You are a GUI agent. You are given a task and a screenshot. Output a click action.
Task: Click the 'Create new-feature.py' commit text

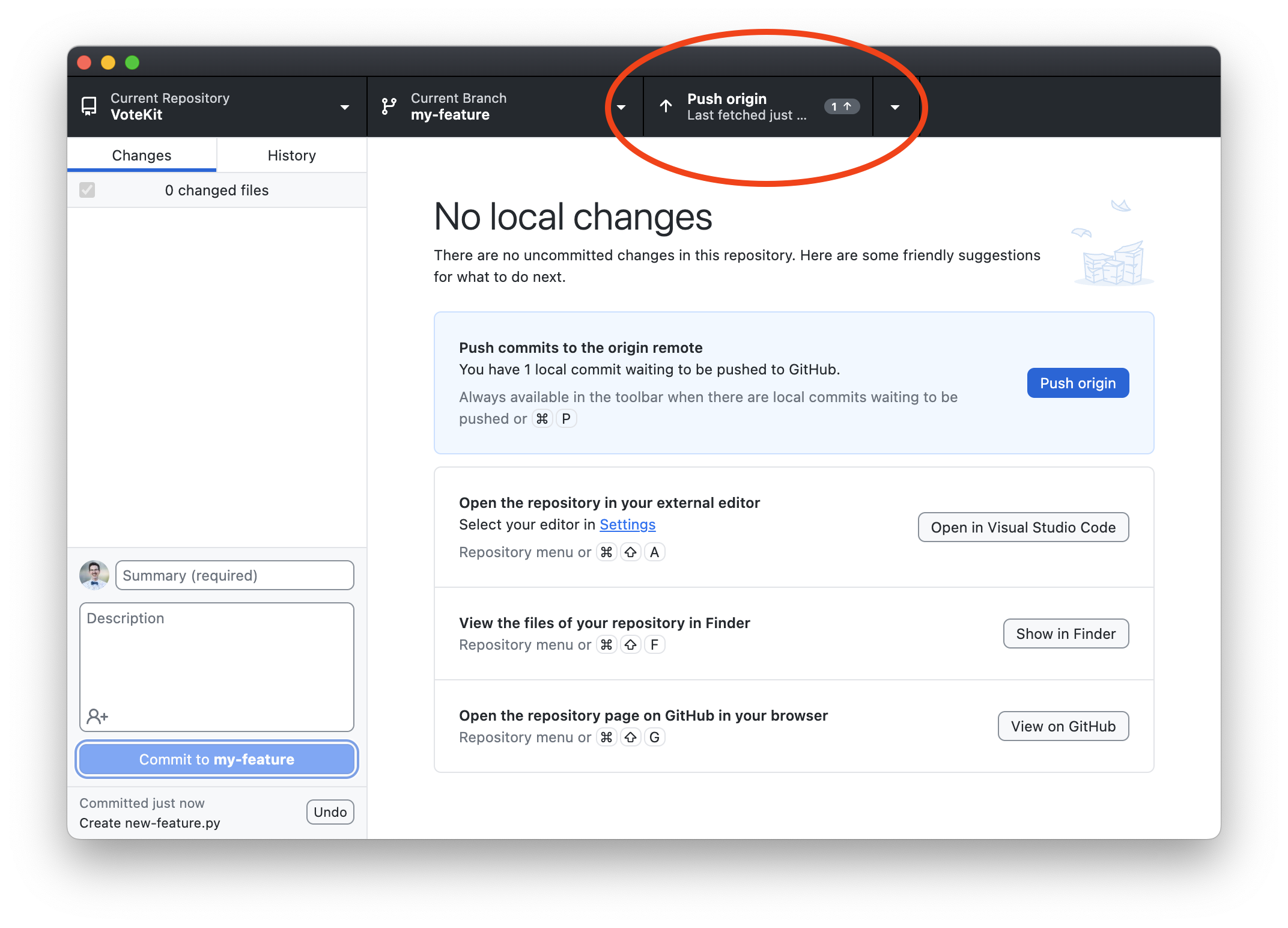150,823
